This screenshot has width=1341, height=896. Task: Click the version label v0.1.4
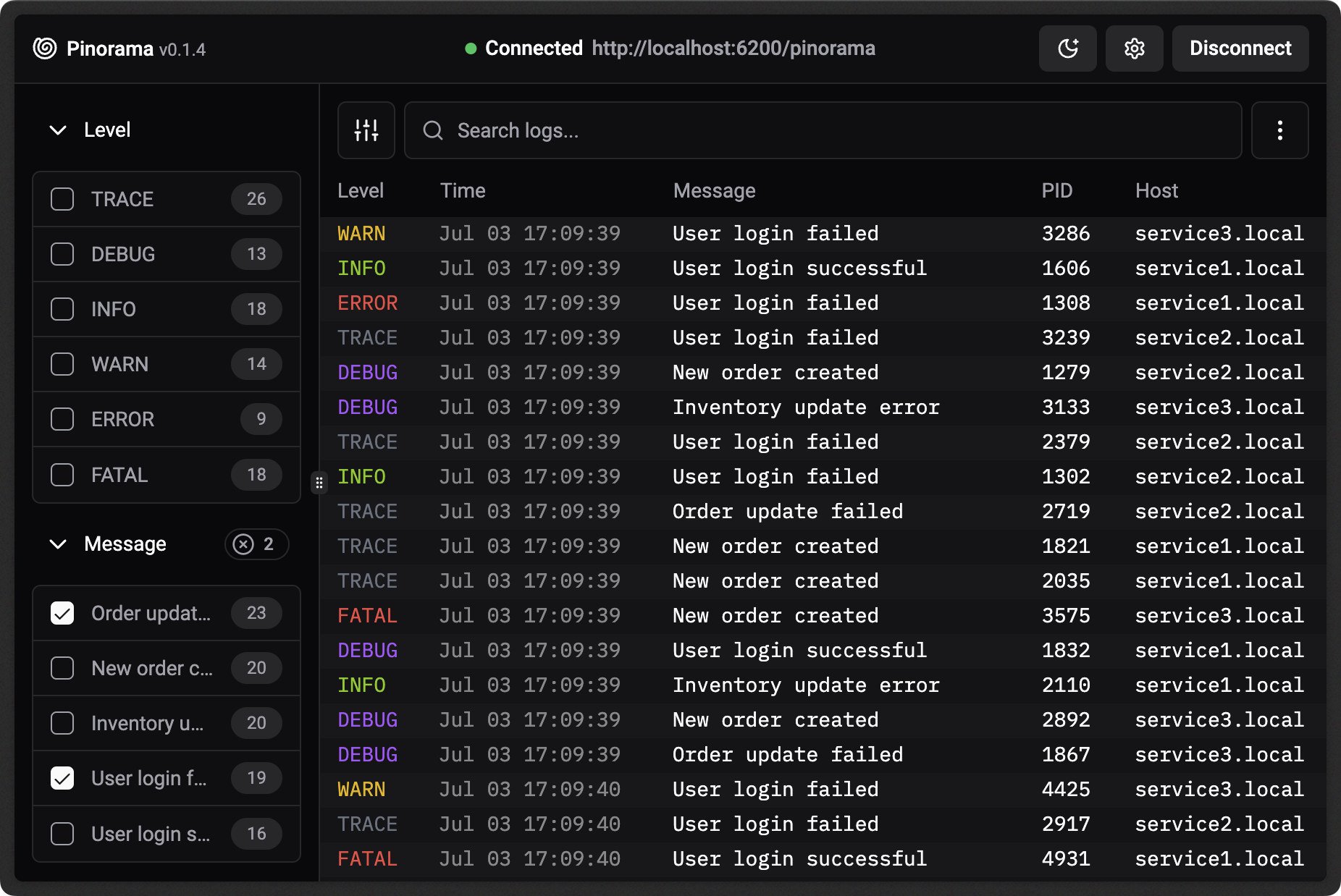point(182,50)
